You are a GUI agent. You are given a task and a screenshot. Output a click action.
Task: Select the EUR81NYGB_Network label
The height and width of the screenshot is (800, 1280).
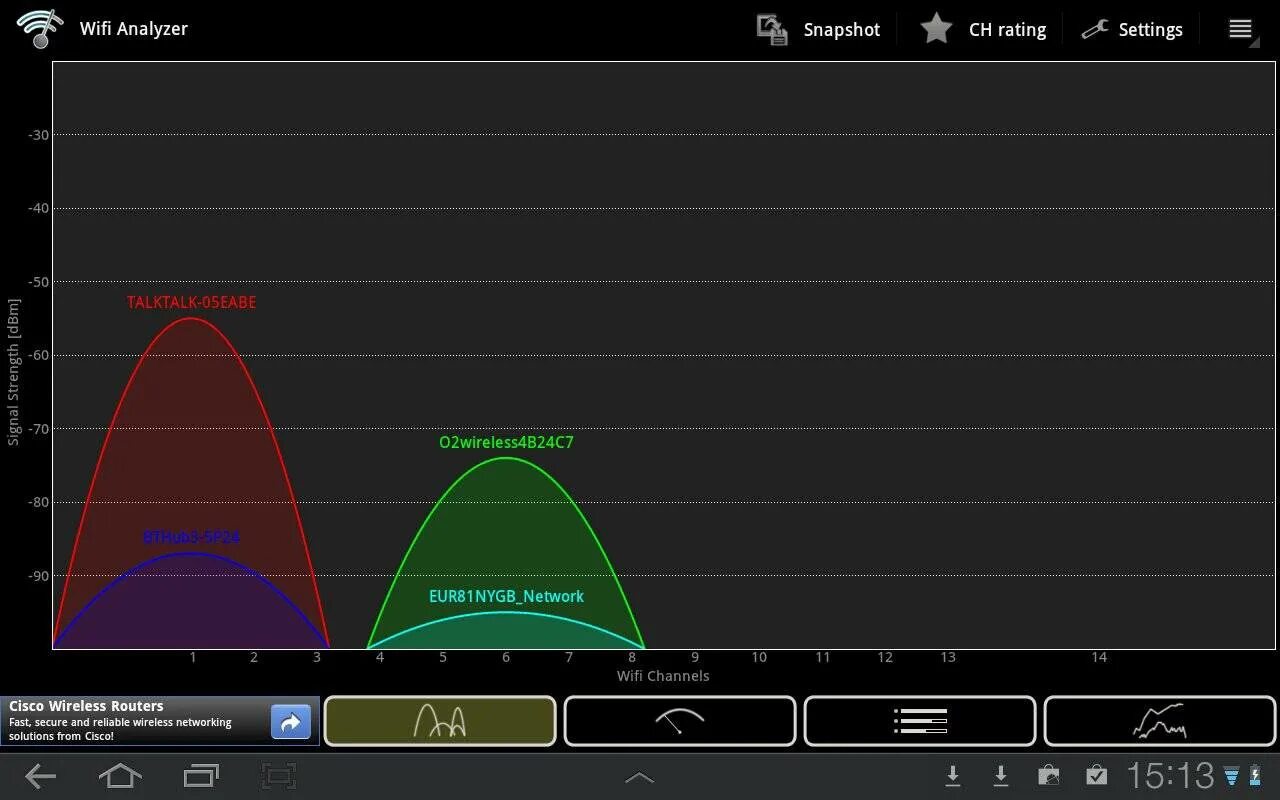[506, 596]
